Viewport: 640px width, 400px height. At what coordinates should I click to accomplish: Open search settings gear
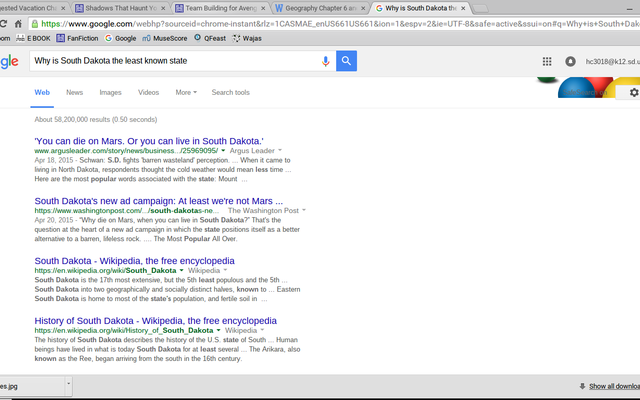click(x=633, y=93)
